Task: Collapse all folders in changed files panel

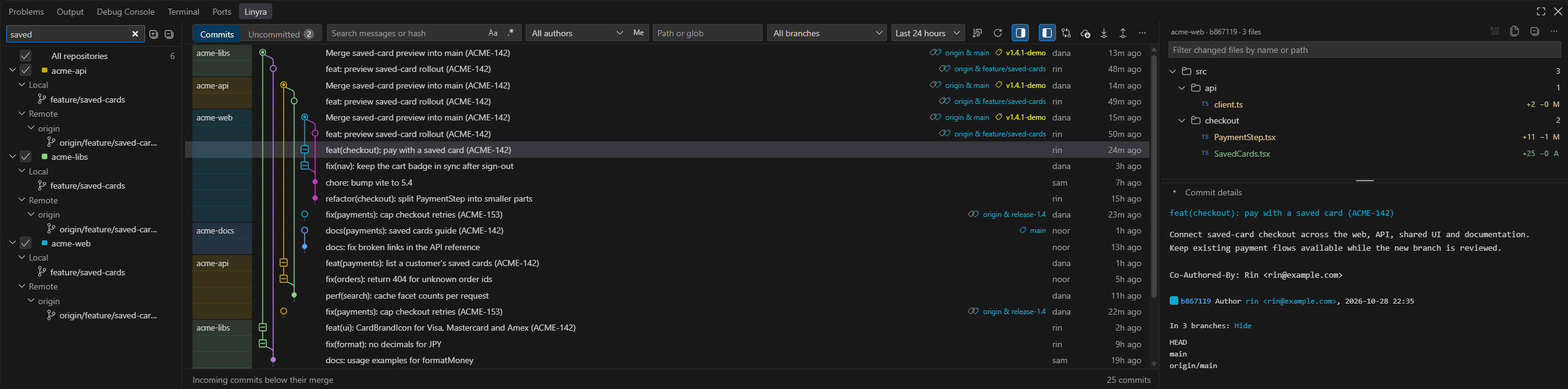Action: click(1534, 31)
